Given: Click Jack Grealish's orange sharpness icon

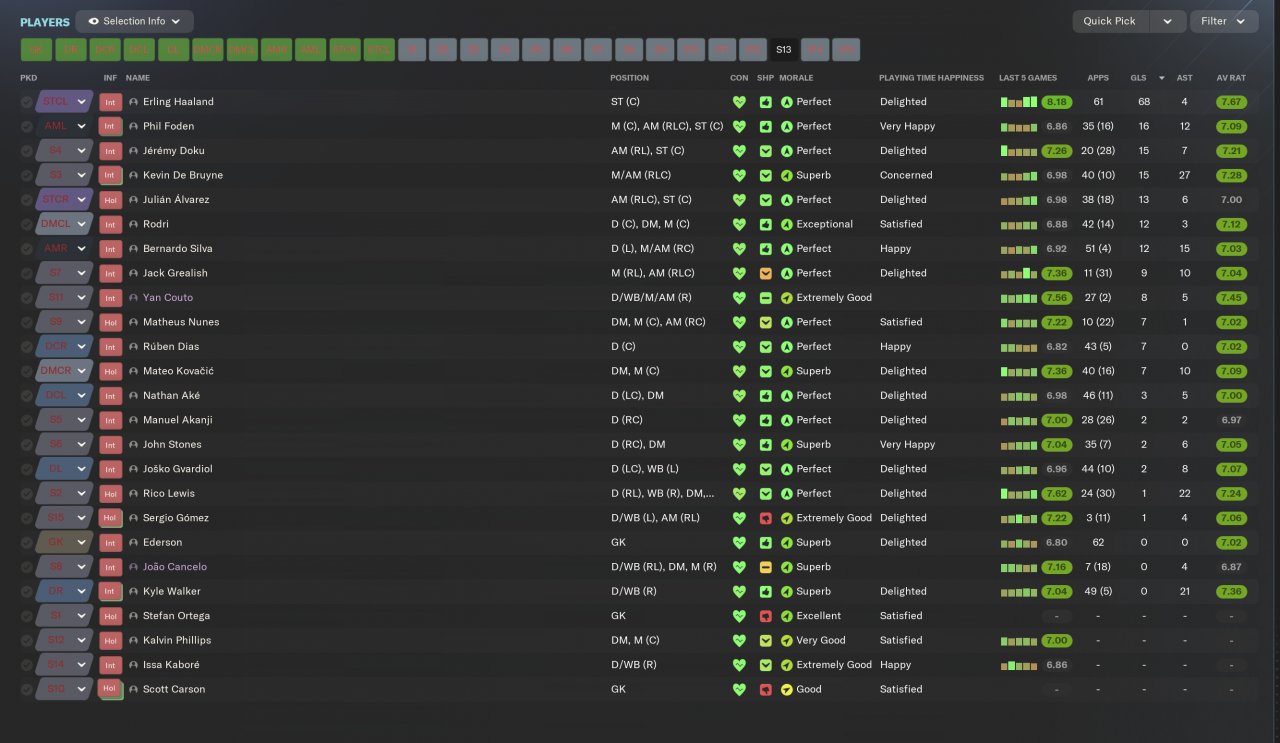Looking at the screenshot, I should coord(765,273).
